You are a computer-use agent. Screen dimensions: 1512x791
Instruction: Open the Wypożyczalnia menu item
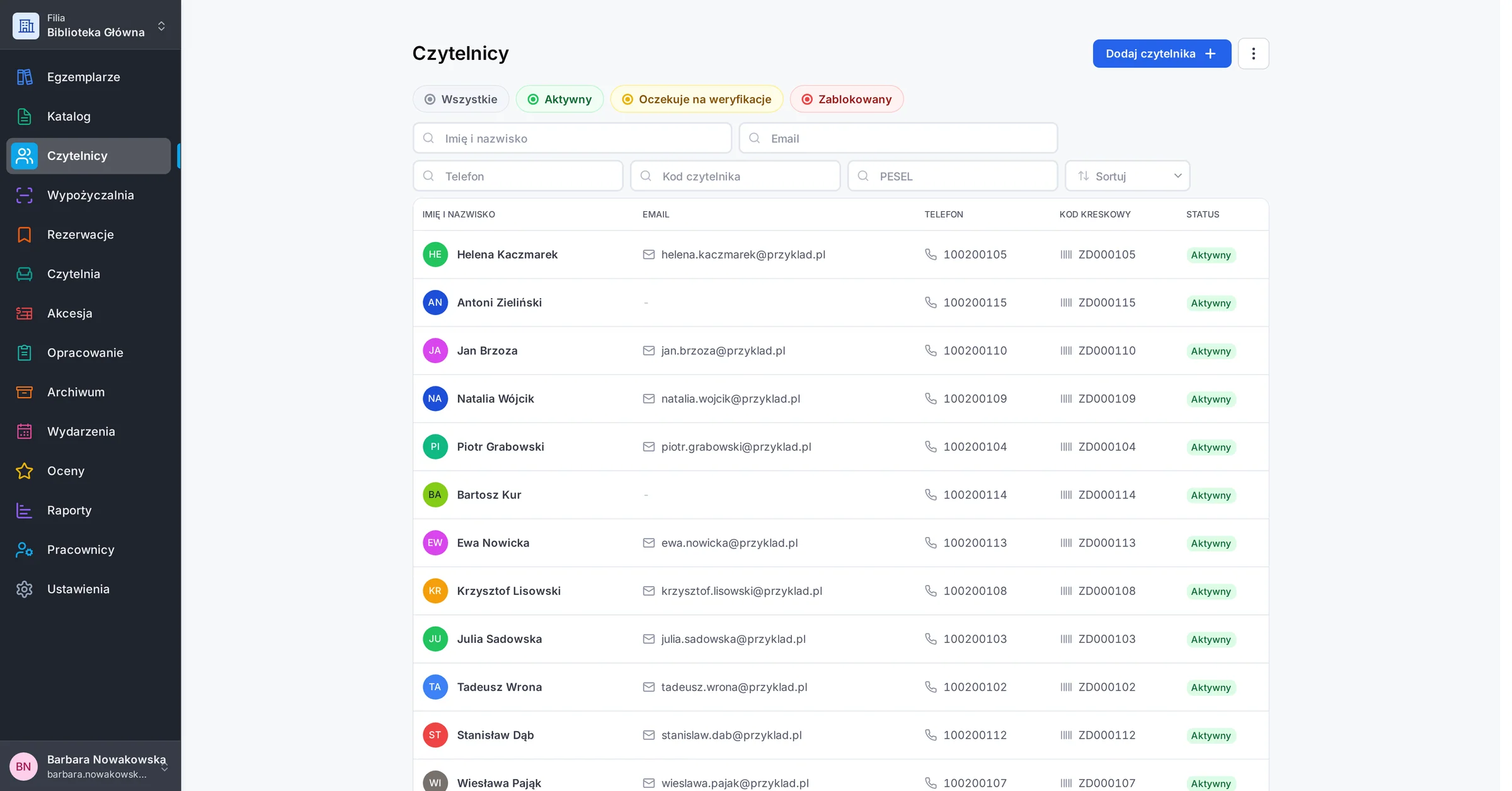pyautogui.click(x=88, y=195)
